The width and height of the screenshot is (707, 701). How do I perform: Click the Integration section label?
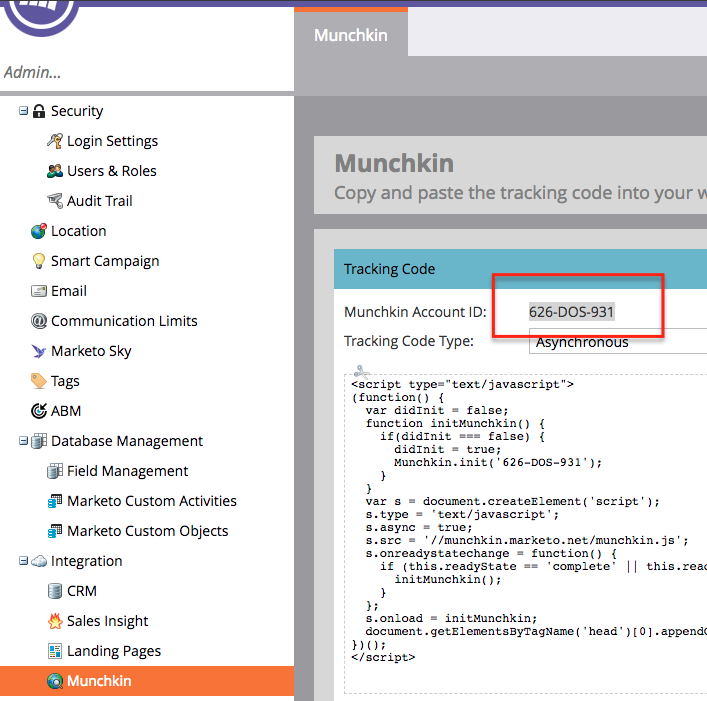click(x=87, y=561)
